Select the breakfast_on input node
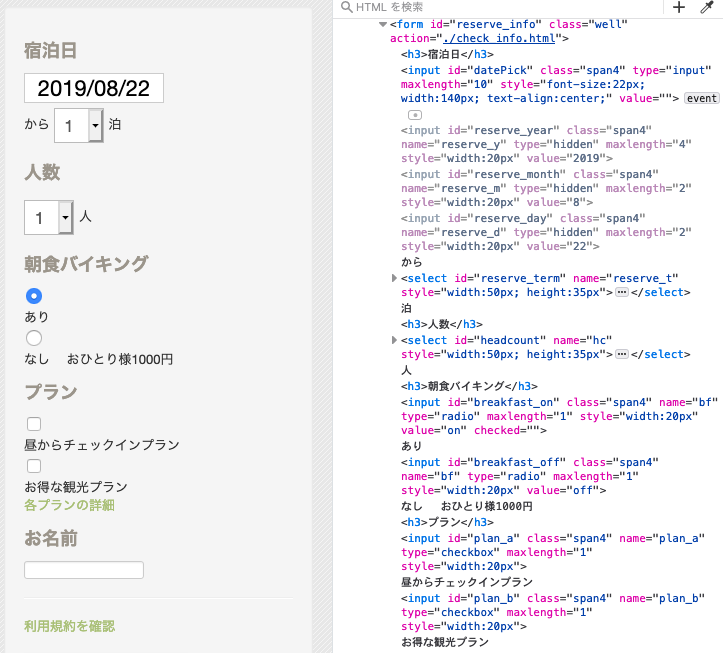723x653 pixels. (559, 416)
